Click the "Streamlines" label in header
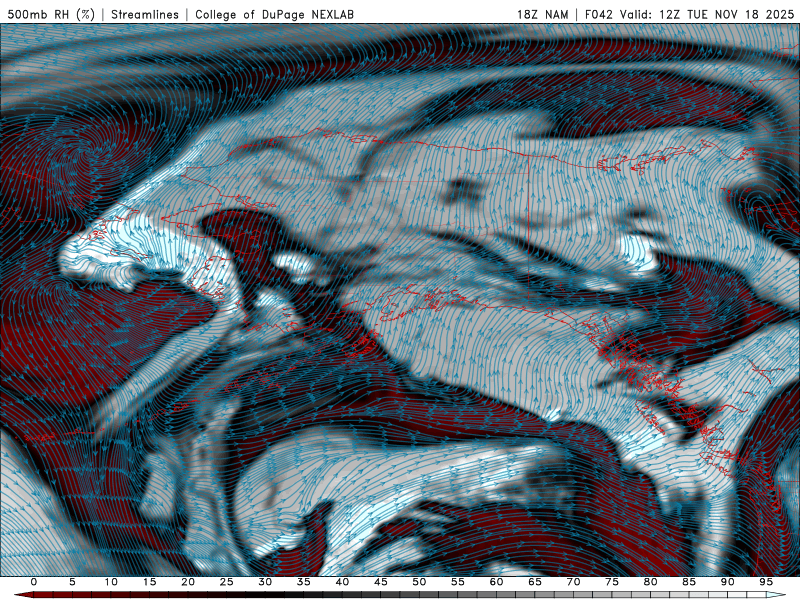The height and width of the screenshot is (600, 800). 145,14
